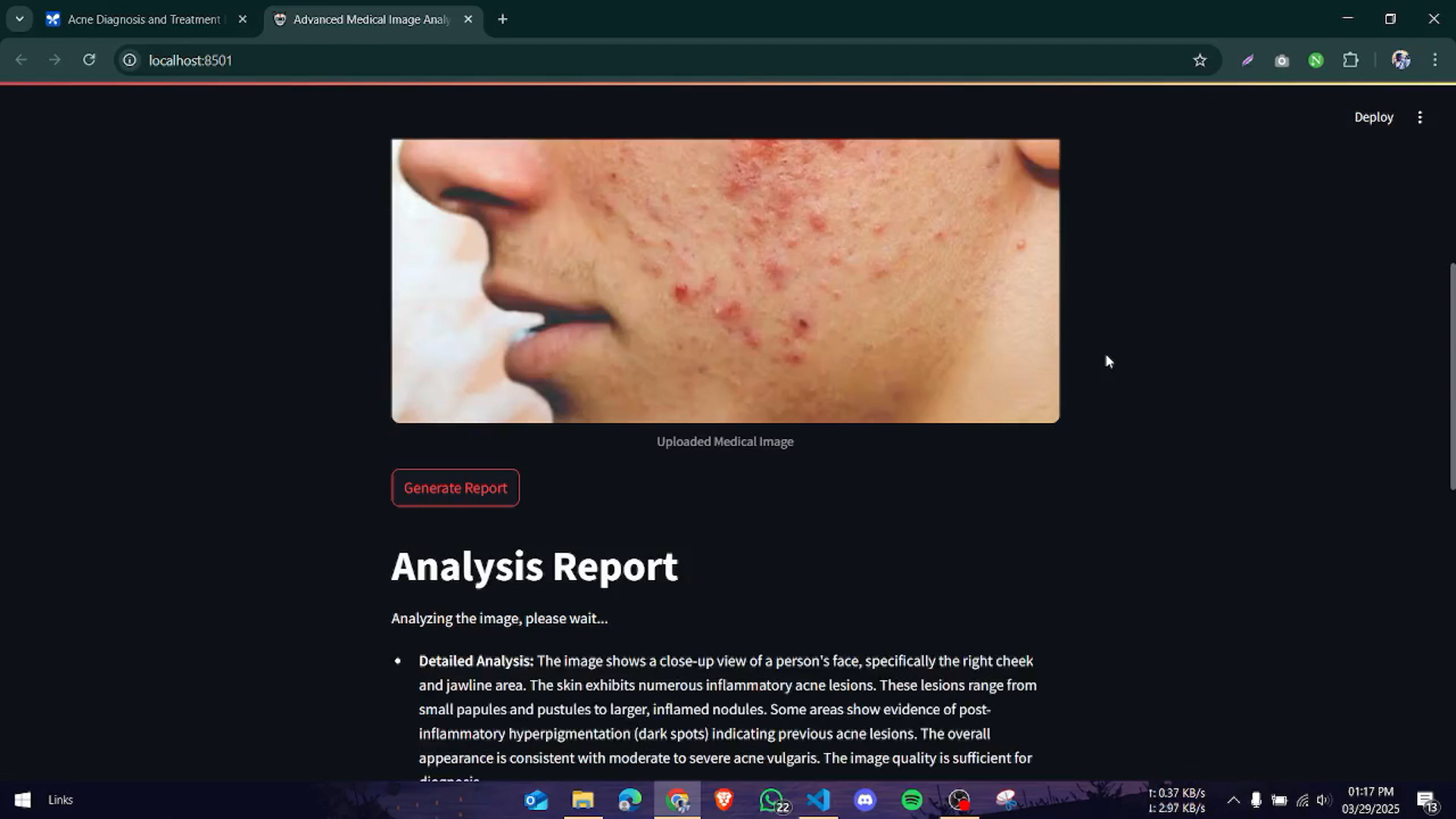Click the Generate Report button

click(x=455, y=488)
